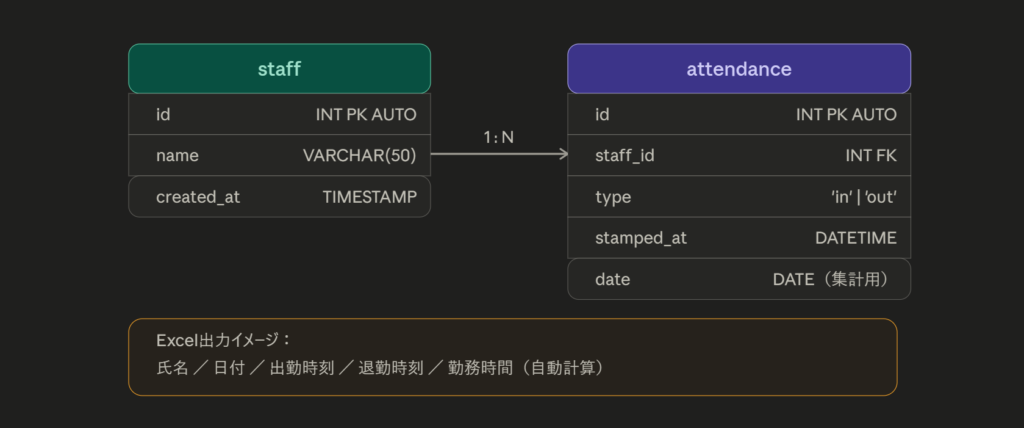1024x428 pixels.
Task: Click the Excel出力イメージ heading text
Action: tap(223, 340)
